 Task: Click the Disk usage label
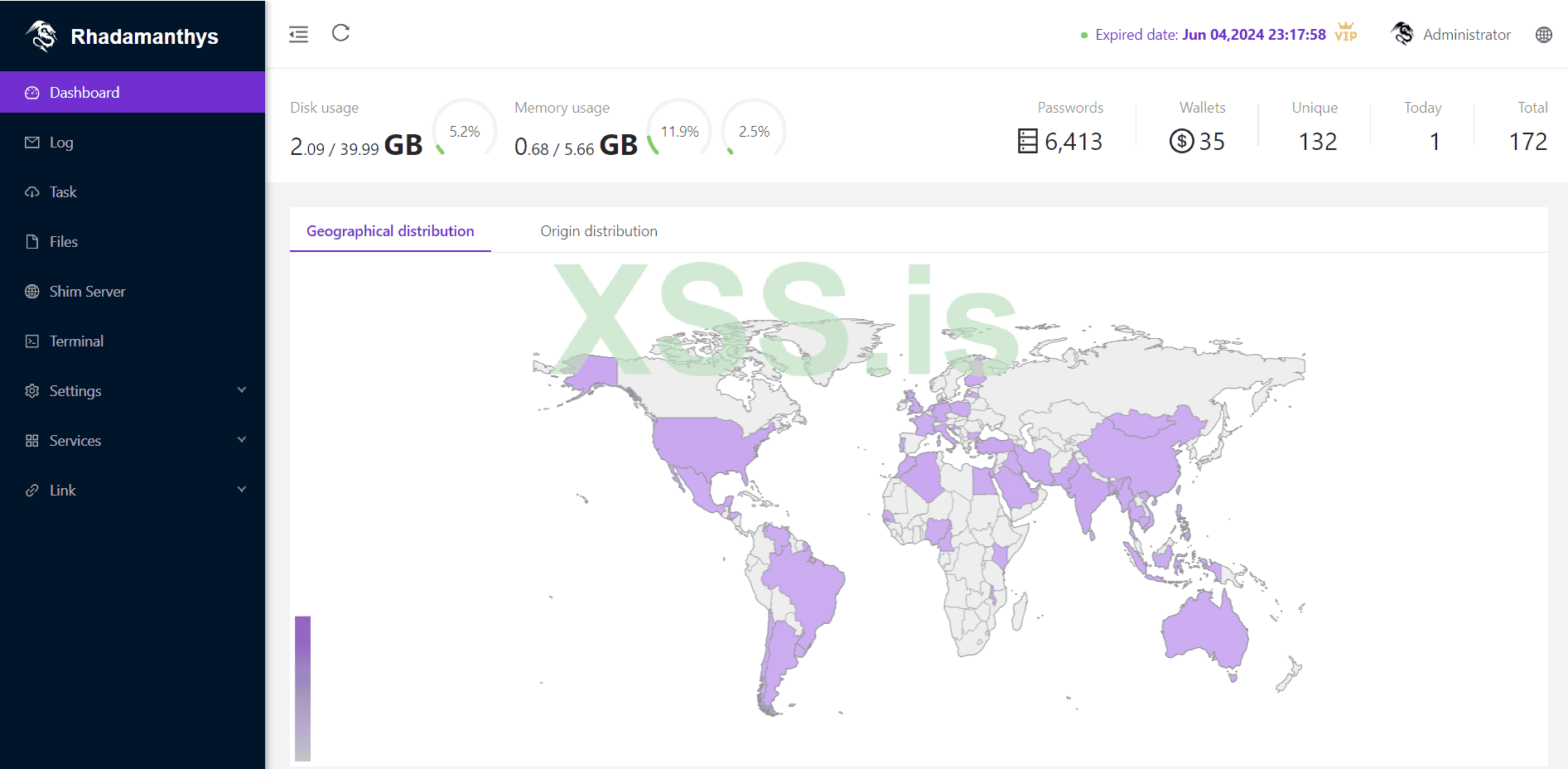(325, 108)
